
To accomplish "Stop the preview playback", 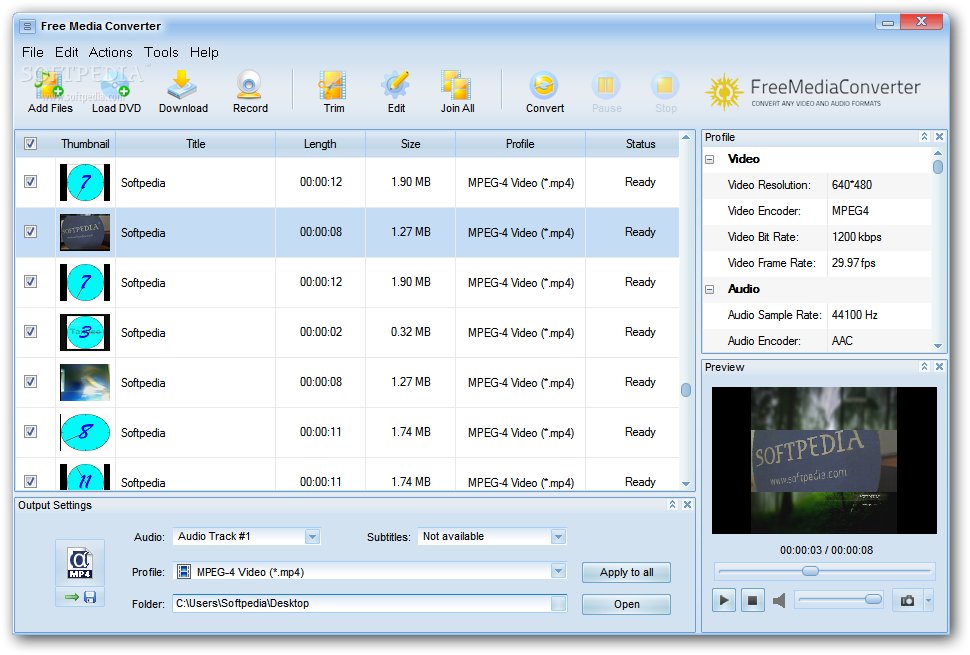I will click(x=752, y=601).
